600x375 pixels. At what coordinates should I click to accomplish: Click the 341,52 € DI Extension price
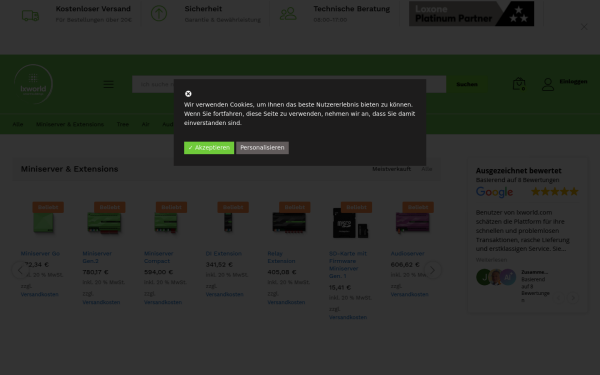tap(219, 264)
